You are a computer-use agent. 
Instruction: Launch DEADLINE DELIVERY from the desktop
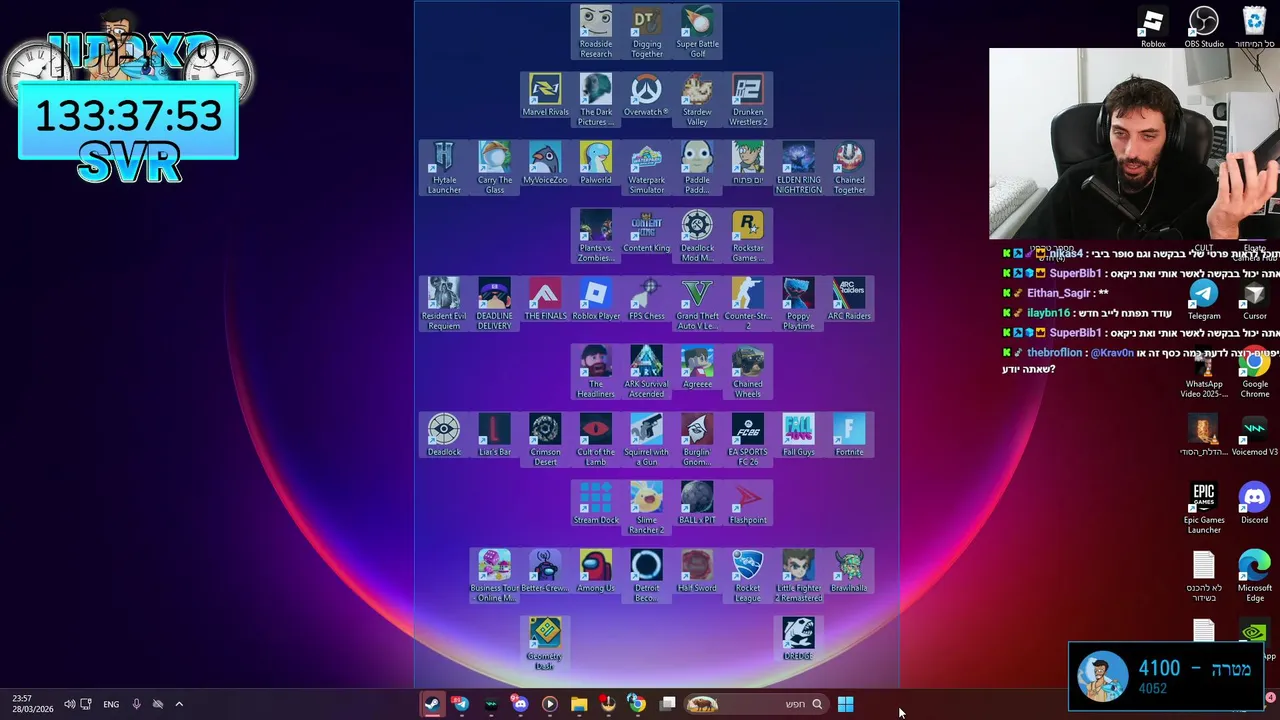[x=495, y=304]
